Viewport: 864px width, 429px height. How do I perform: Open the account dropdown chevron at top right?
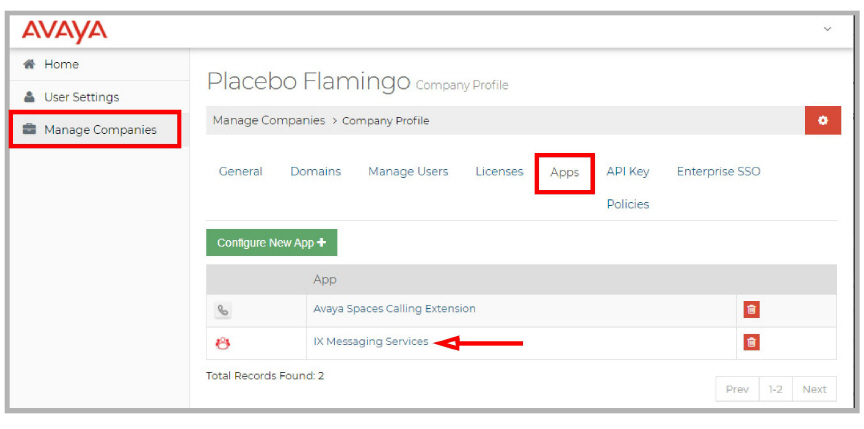coord(827,29)
